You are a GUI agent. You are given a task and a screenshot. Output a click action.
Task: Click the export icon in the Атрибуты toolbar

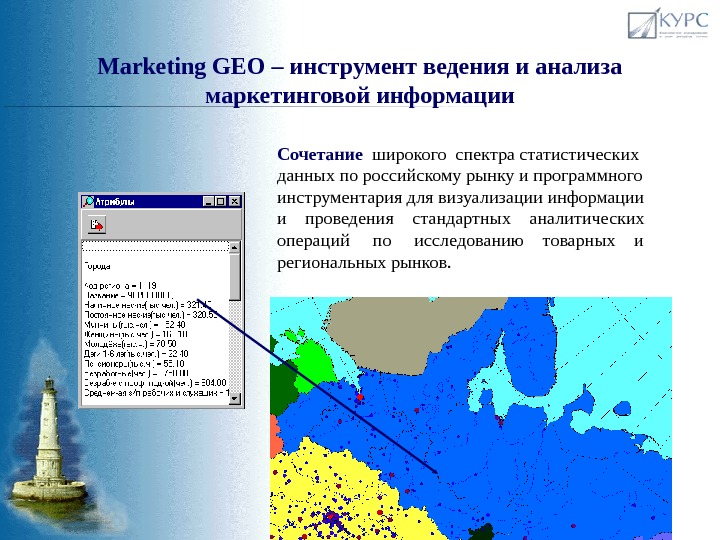97,225
